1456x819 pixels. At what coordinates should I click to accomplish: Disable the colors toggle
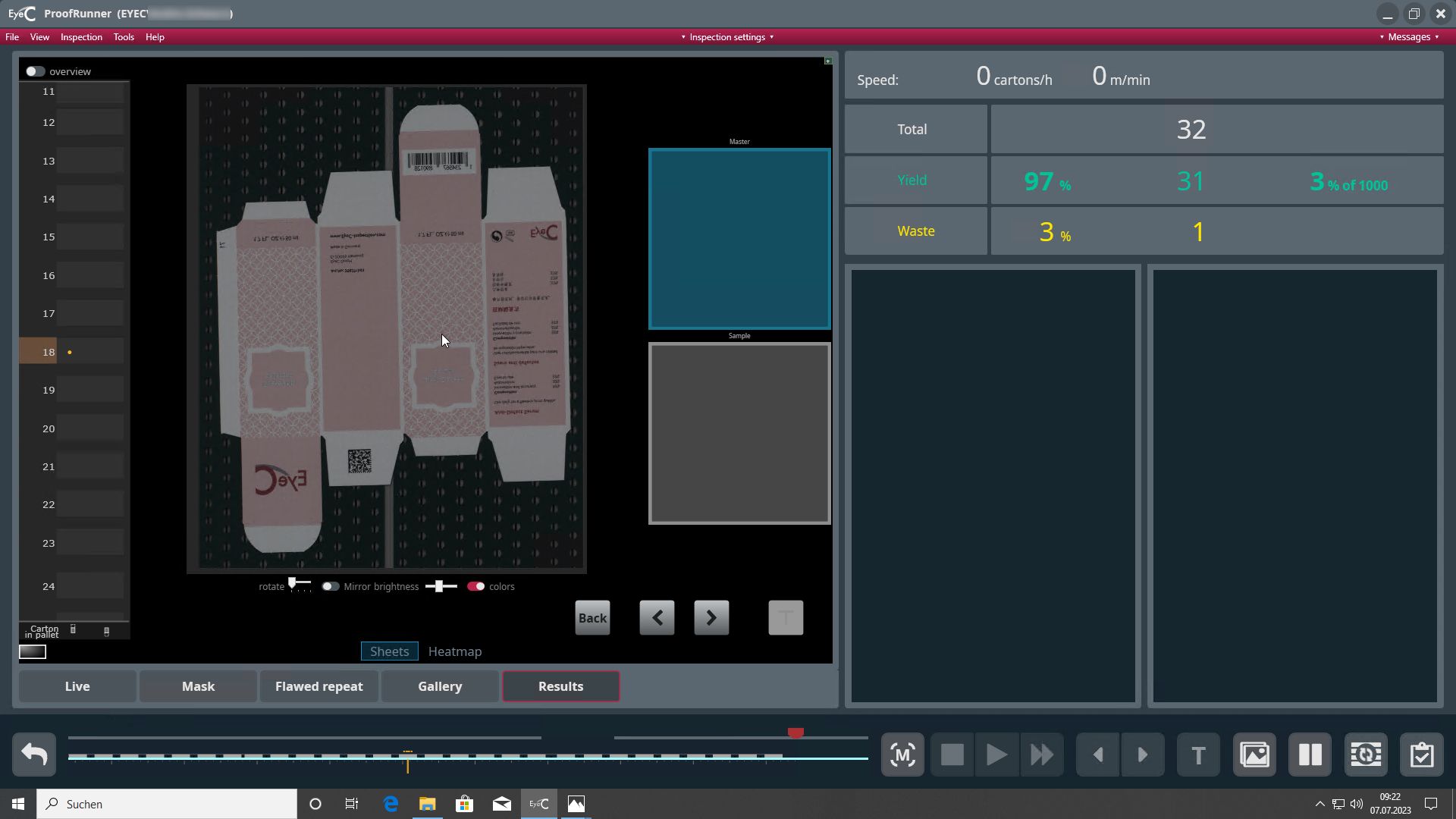point(476,586)
